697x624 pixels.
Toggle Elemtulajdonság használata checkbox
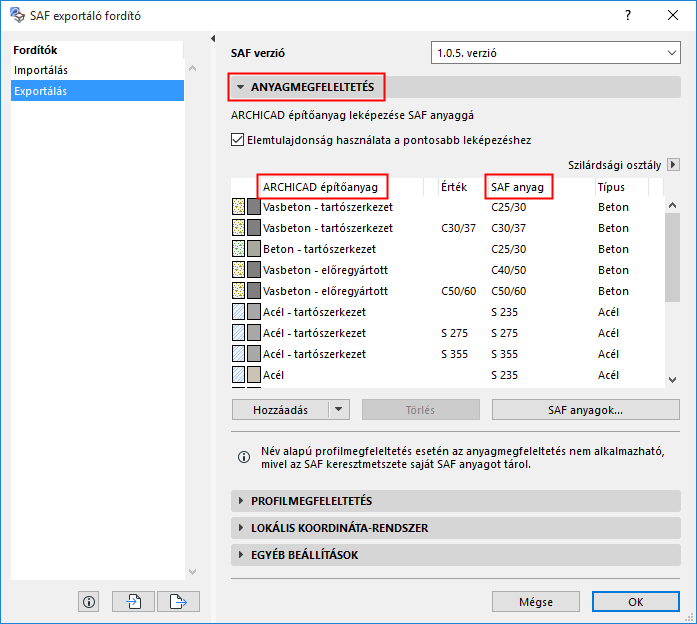(237, 140)
